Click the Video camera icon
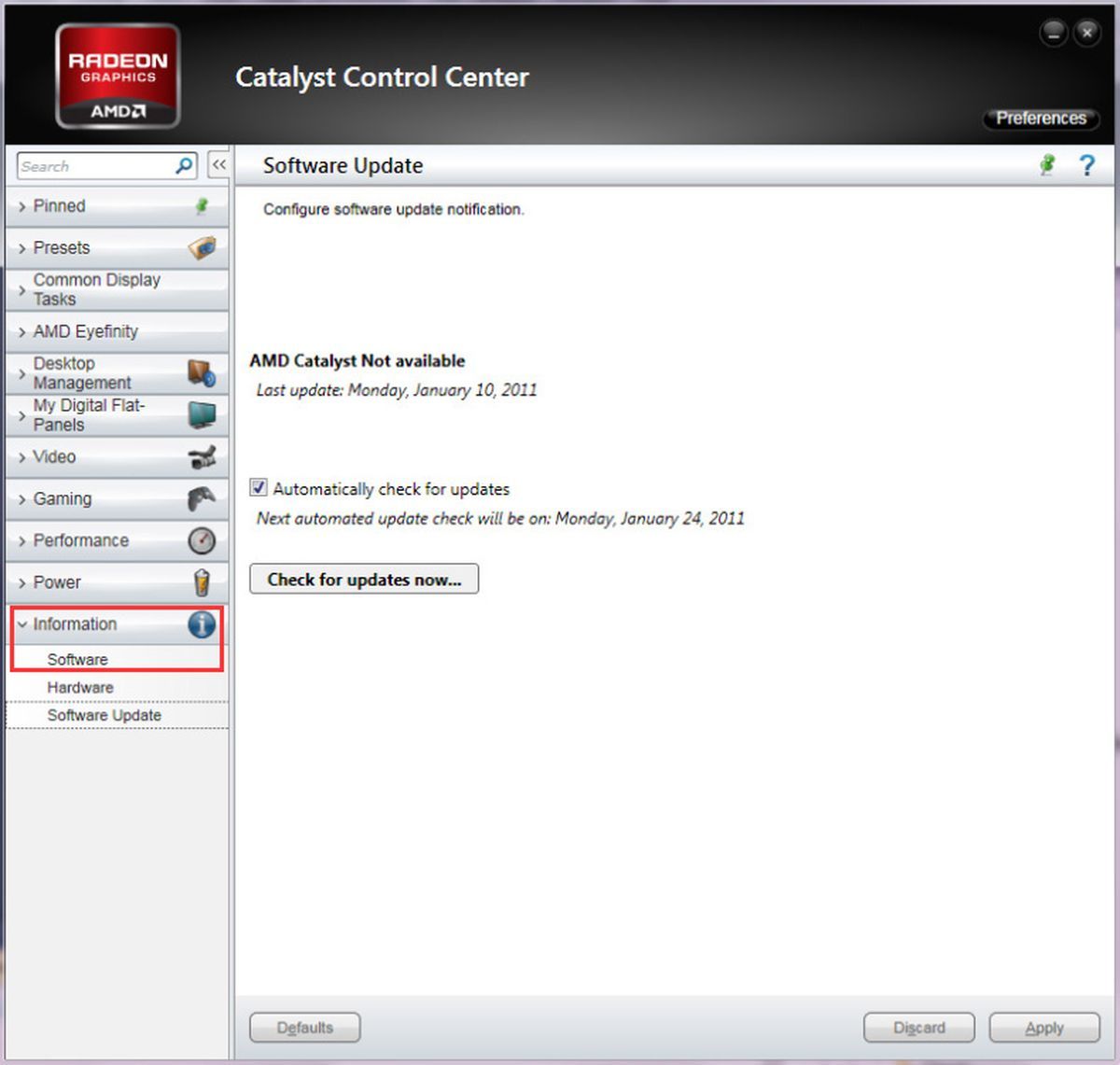 pos(202,457)
